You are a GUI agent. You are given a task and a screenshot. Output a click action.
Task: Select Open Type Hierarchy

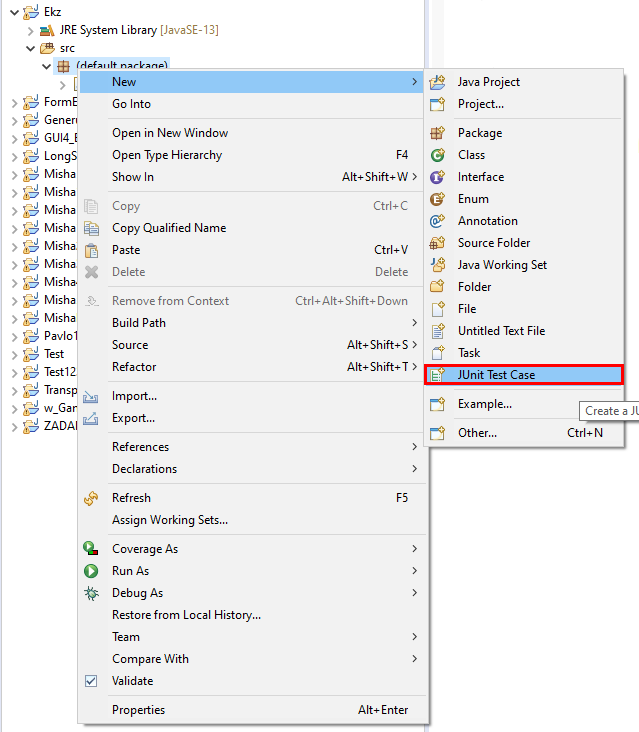pos(252,155)
